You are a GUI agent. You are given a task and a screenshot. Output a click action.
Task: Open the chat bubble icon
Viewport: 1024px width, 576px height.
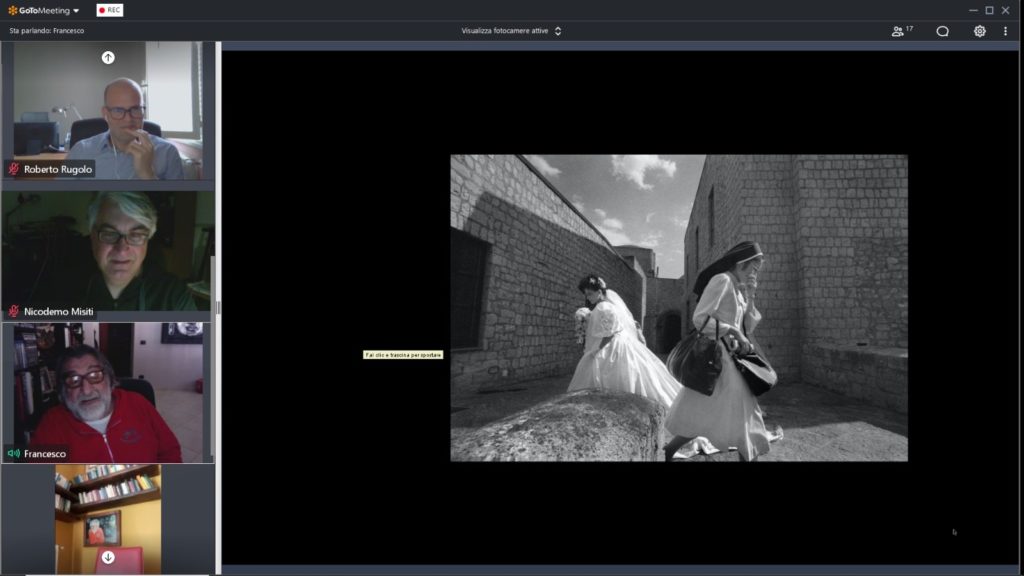942,31
